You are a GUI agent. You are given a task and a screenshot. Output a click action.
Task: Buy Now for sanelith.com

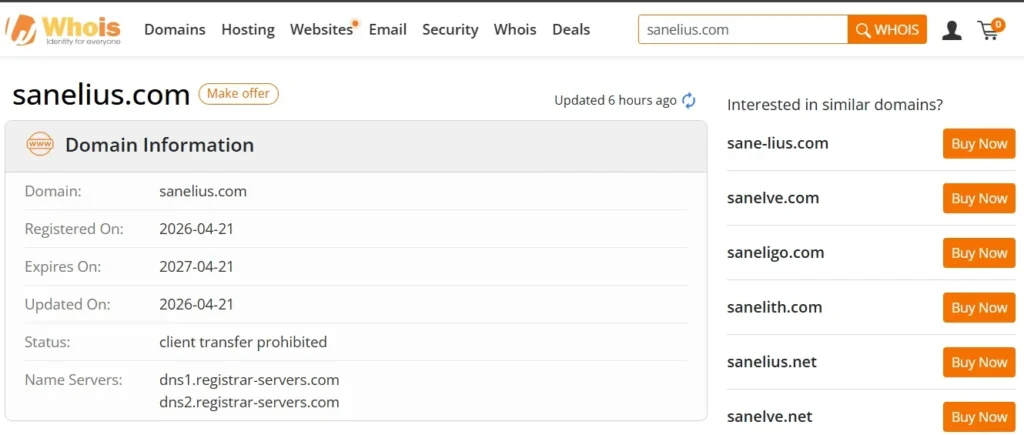[x=978, y=308]
